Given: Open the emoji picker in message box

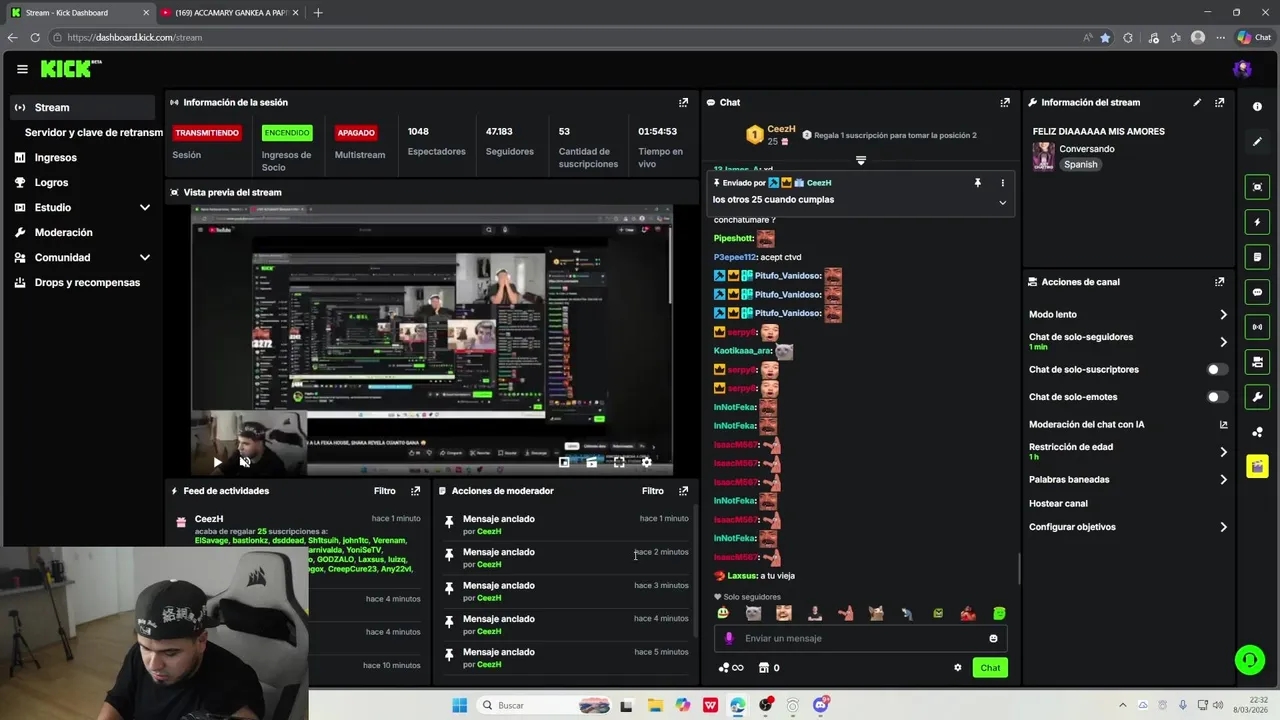Looking at the screenshot, I should tap(993, 638).
